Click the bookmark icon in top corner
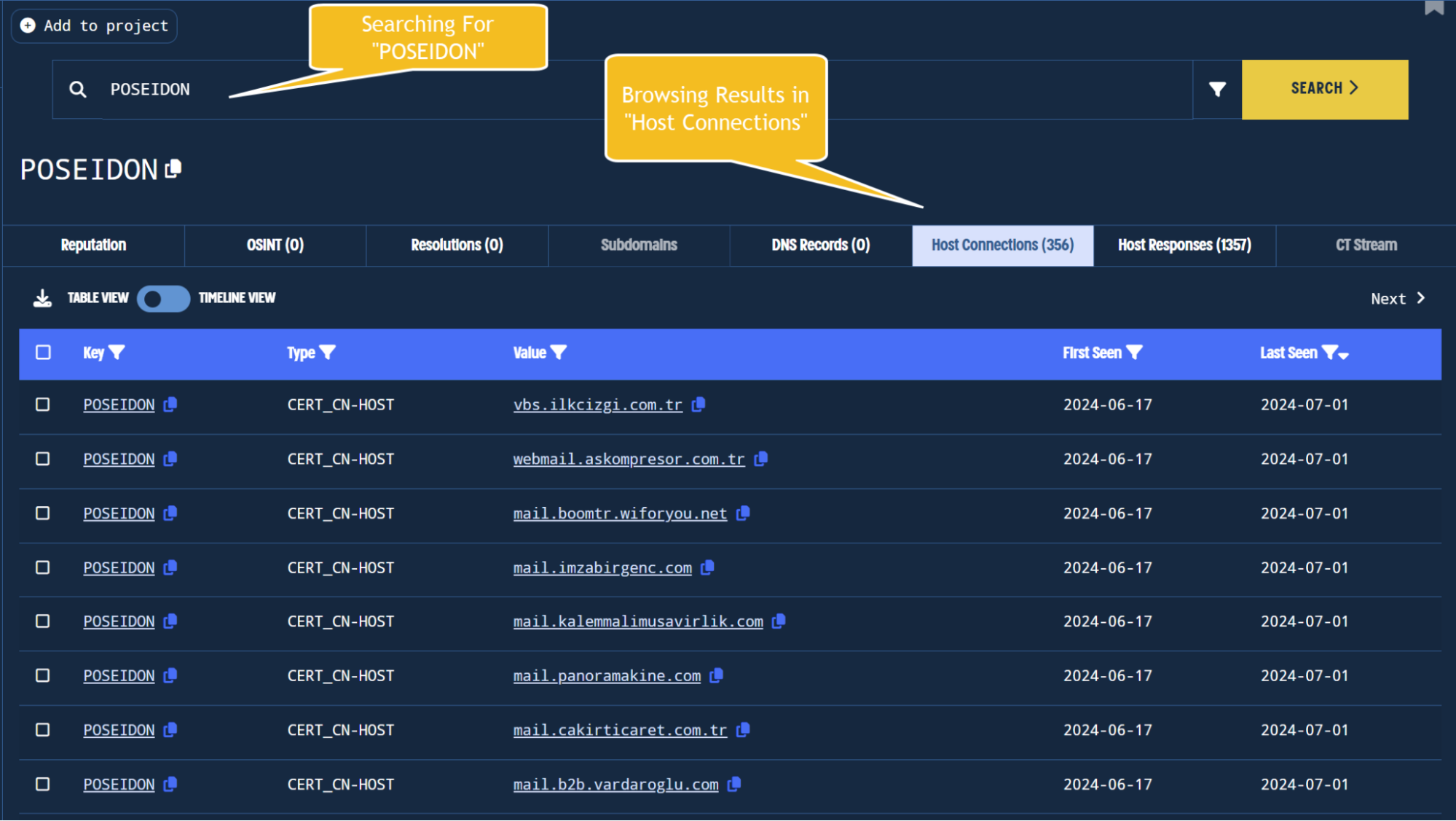 (1433, 7)
